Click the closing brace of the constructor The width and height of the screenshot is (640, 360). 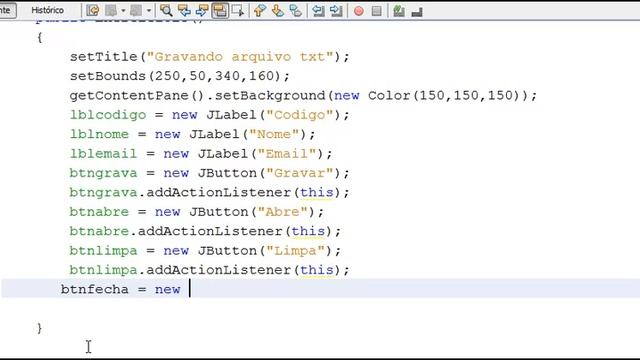39,328
